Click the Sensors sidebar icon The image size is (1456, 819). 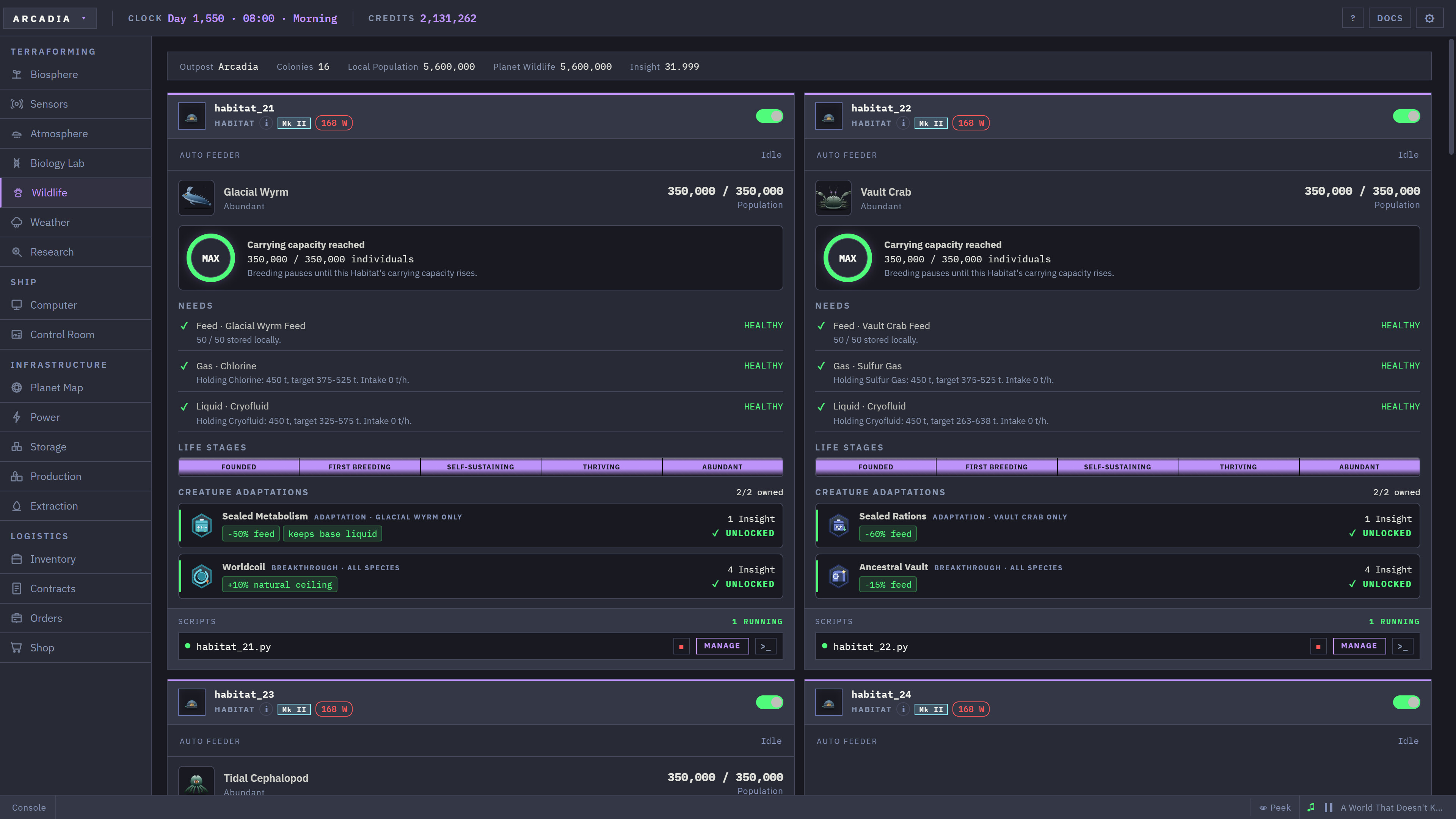(x=17, y=104)
